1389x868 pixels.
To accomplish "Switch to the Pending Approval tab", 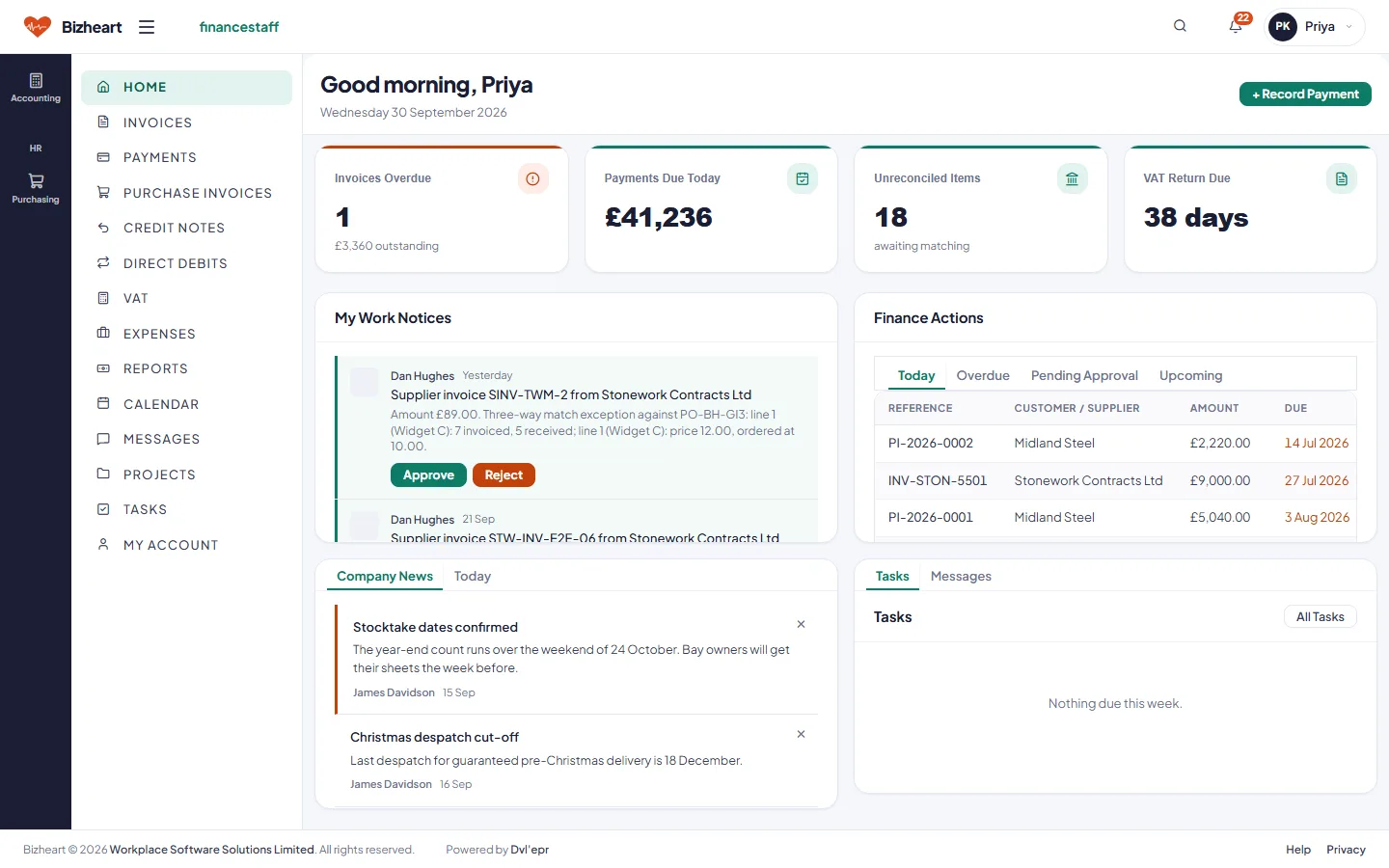I will click(1084, 375).
